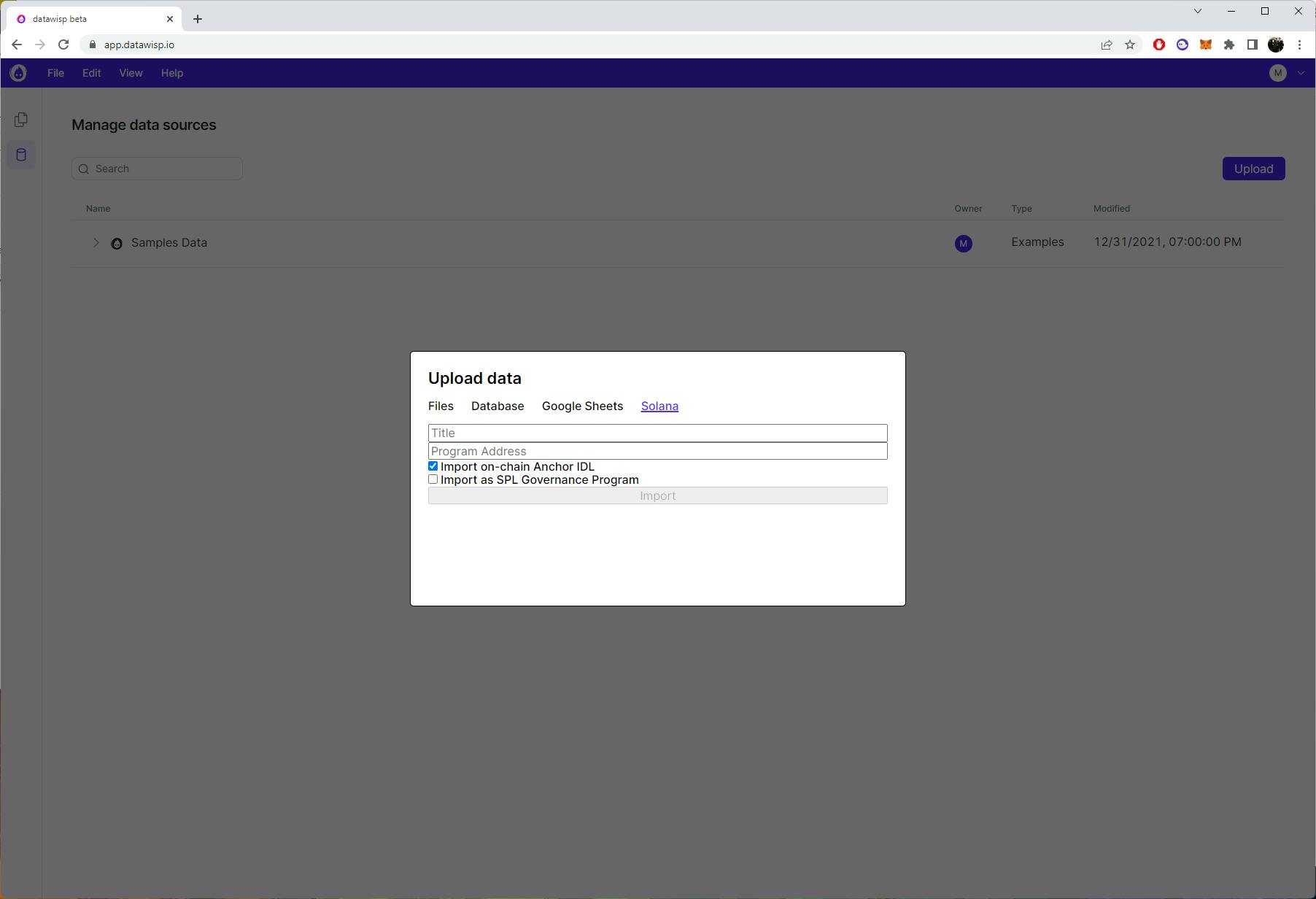The width and height of the screenshot is (1316, 899).
Task: Bookmark this page with the star icon
Action: (x=1130, y=45)
